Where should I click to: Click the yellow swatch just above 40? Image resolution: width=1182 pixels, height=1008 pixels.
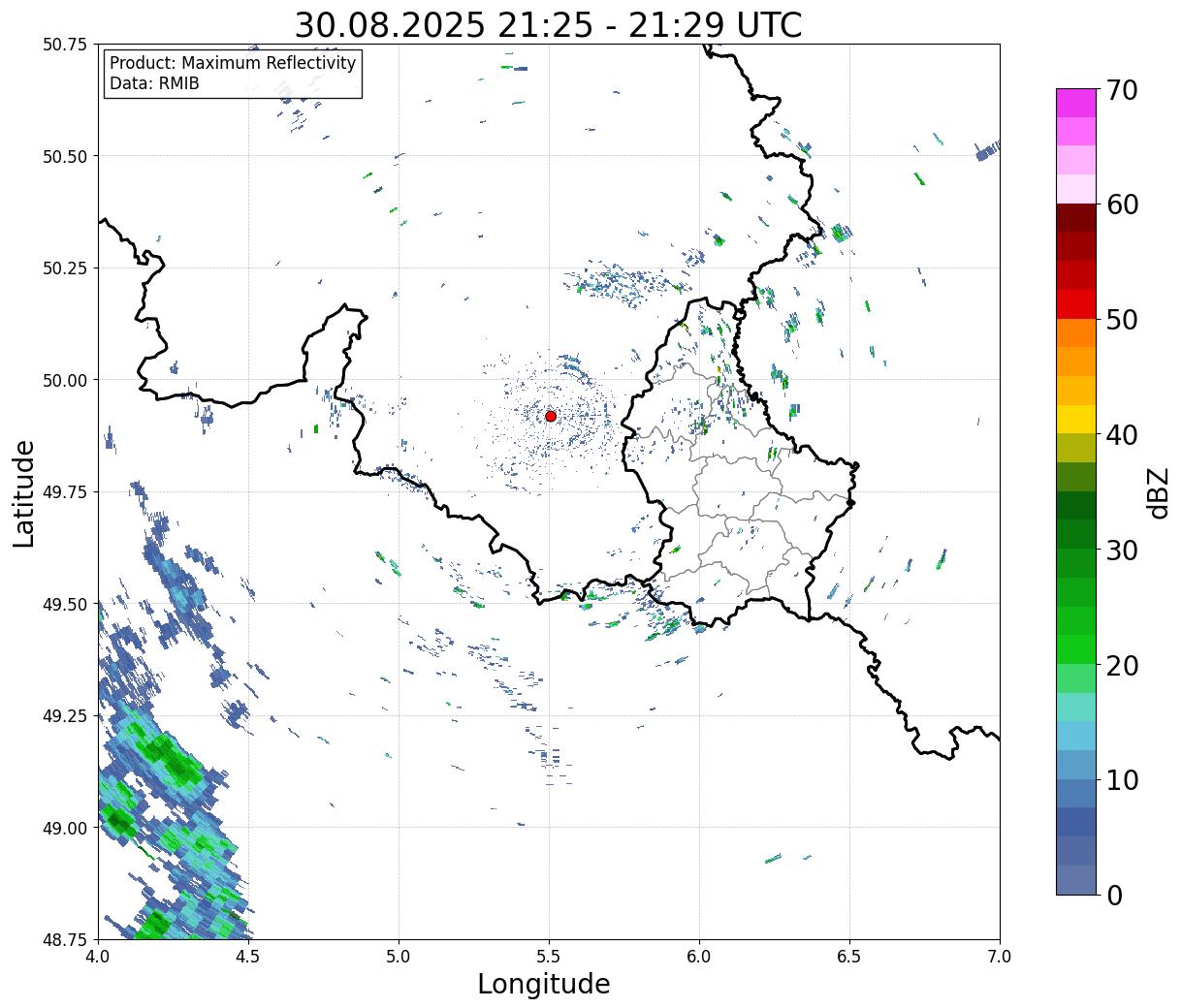[1076, 419]
